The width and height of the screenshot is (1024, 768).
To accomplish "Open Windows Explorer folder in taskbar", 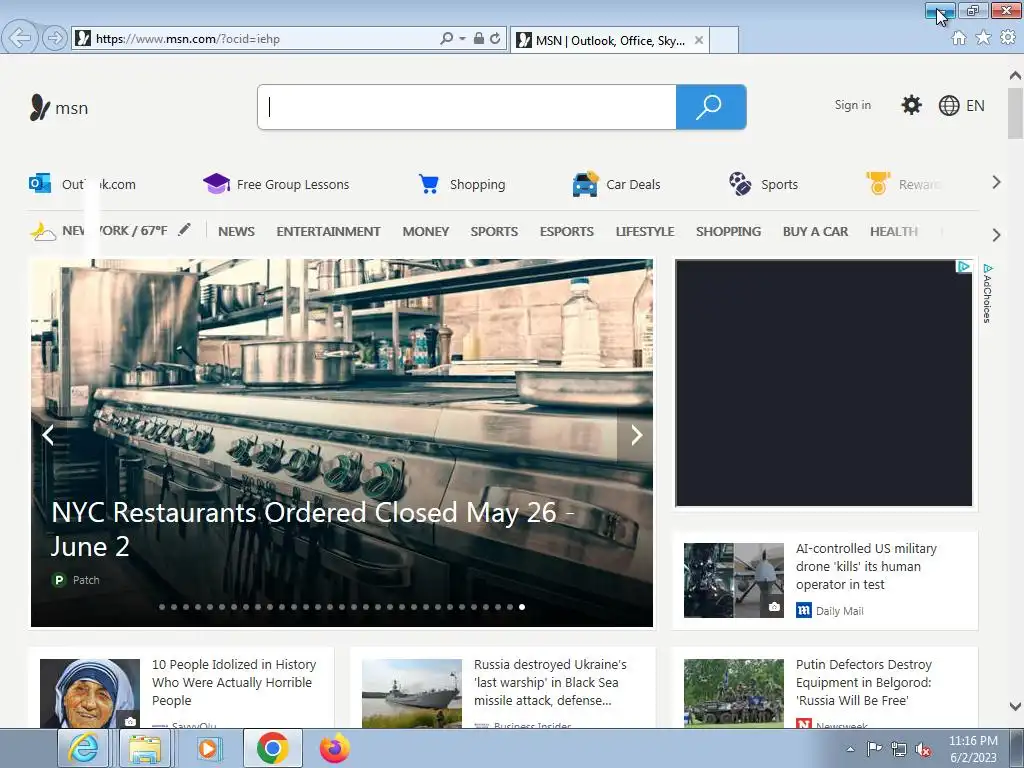I will [144, 748].
